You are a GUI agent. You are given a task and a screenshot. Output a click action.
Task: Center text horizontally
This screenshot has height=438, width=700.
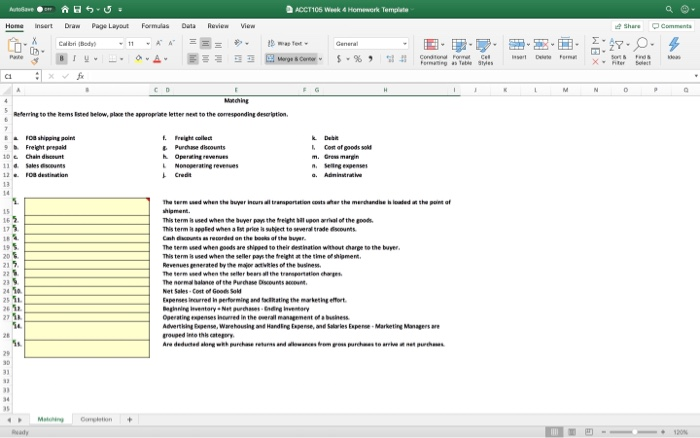pos(205,58)
